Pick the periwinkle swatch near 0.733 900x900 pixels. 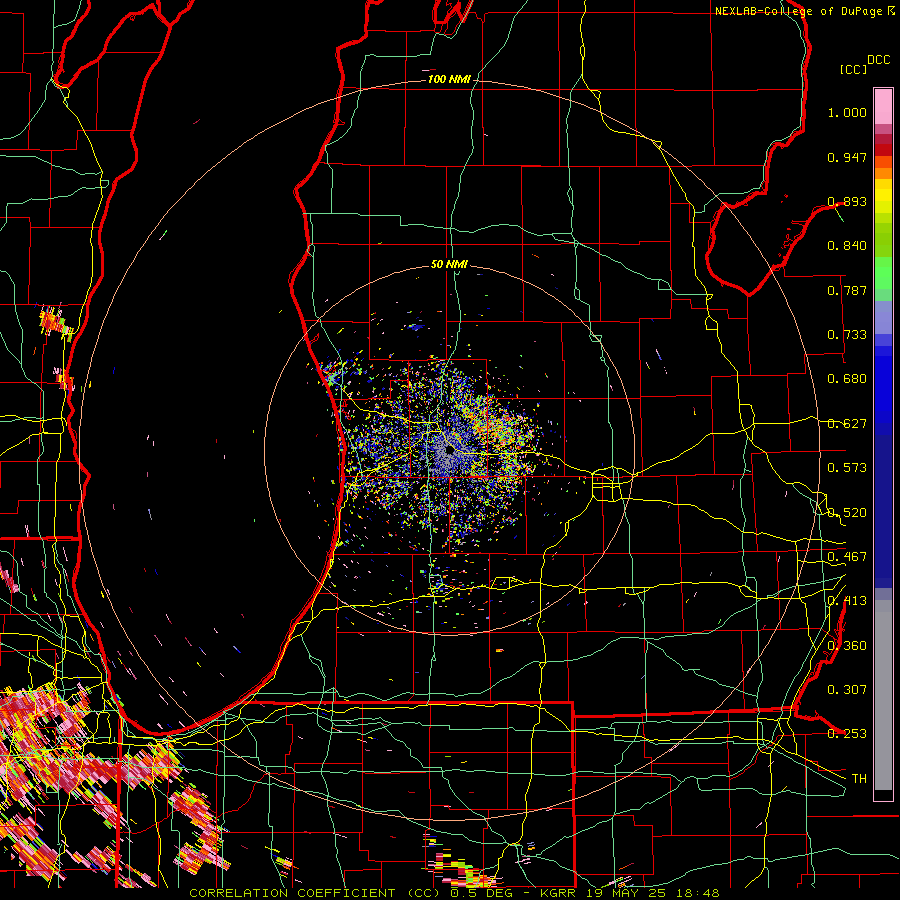[x=883, y=317]
